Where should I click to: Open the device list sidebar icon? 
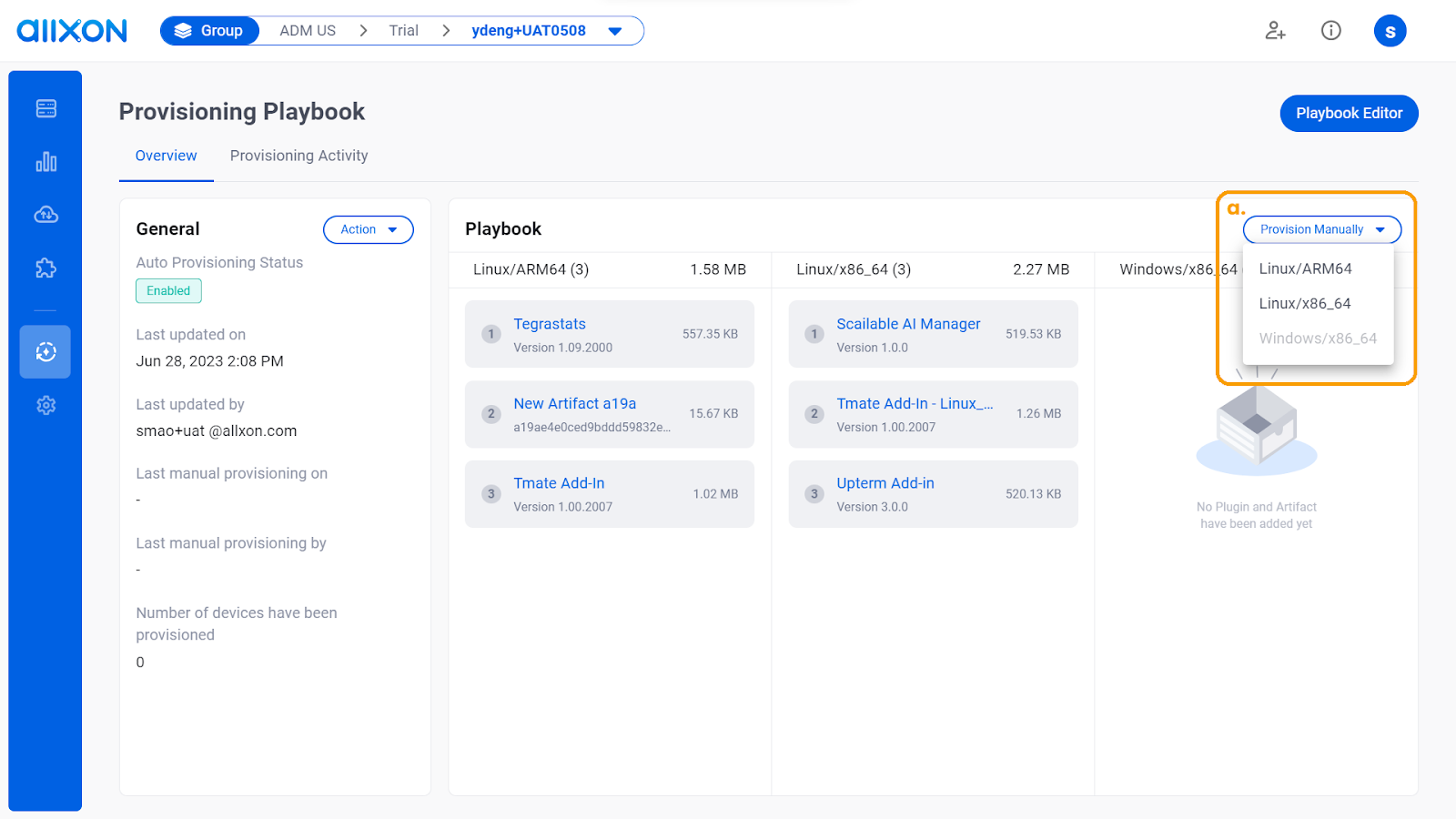pos(45,109)
